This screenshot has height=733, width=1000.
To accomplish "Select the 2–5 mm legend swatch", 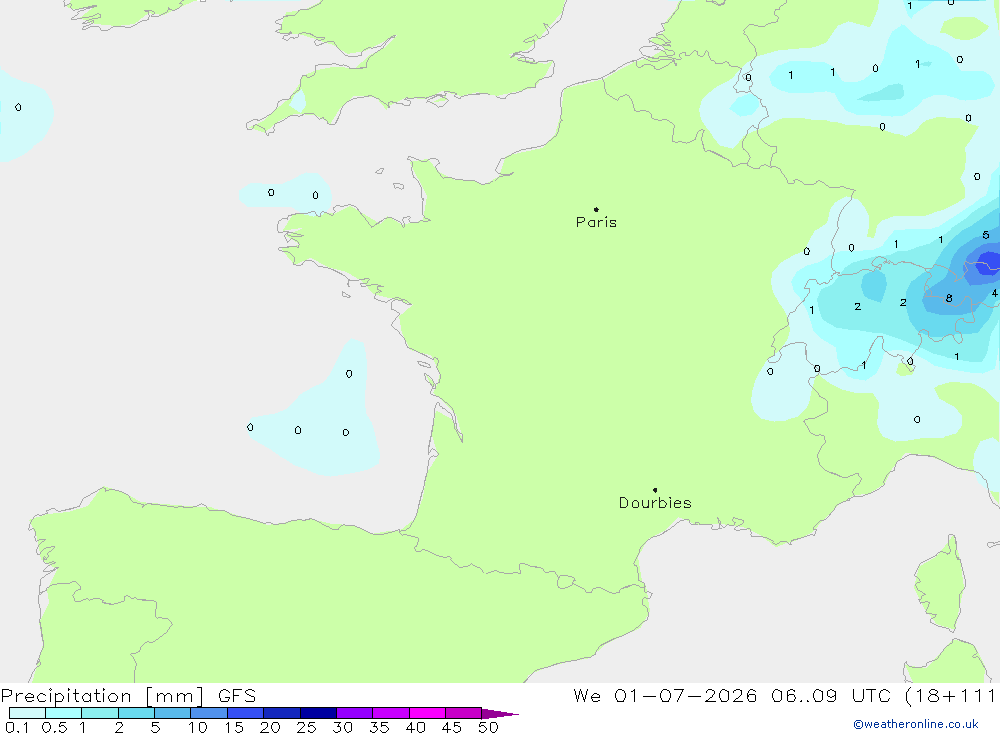I will 136,713.
